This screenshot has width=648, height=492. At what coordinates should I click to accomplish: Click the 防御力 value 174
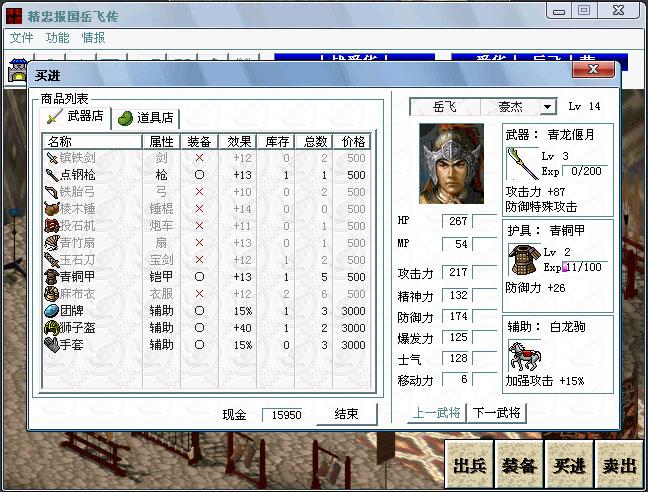[x=457, y=316]
